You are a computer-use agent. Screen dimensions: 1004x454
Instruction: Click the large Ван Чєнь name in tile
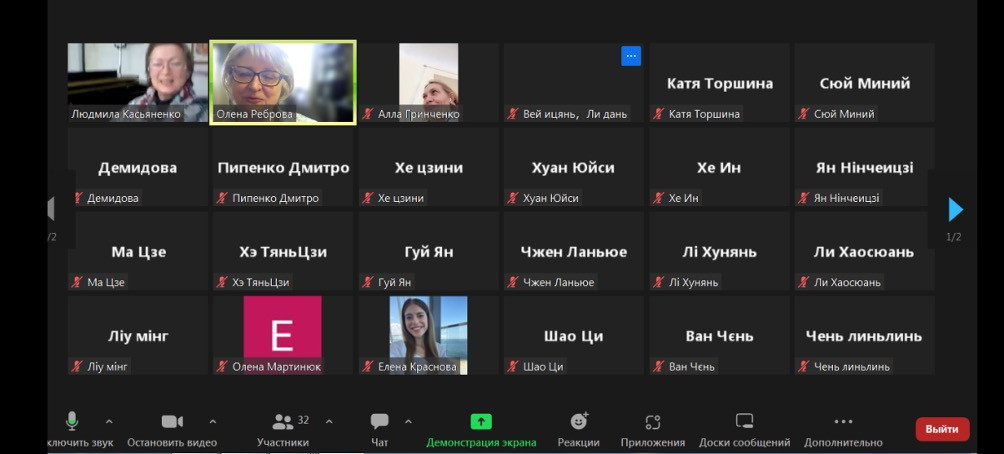[x=719, y=336]
